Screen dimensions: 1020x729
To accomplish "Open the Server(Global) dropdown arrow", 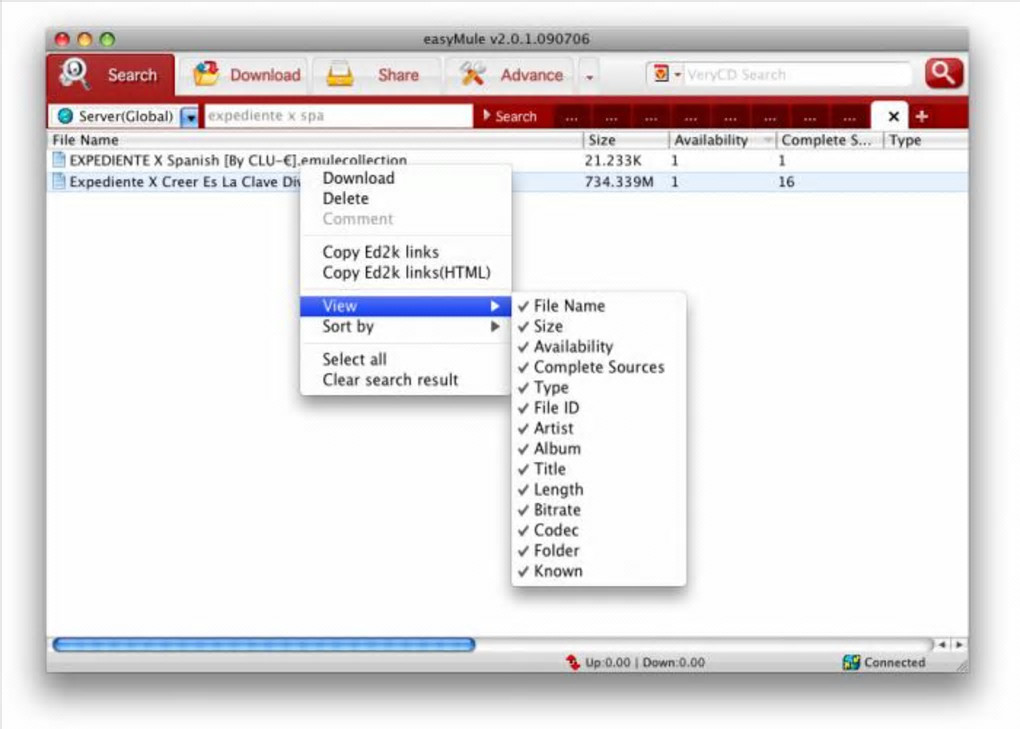I will [x=189, y=117].
